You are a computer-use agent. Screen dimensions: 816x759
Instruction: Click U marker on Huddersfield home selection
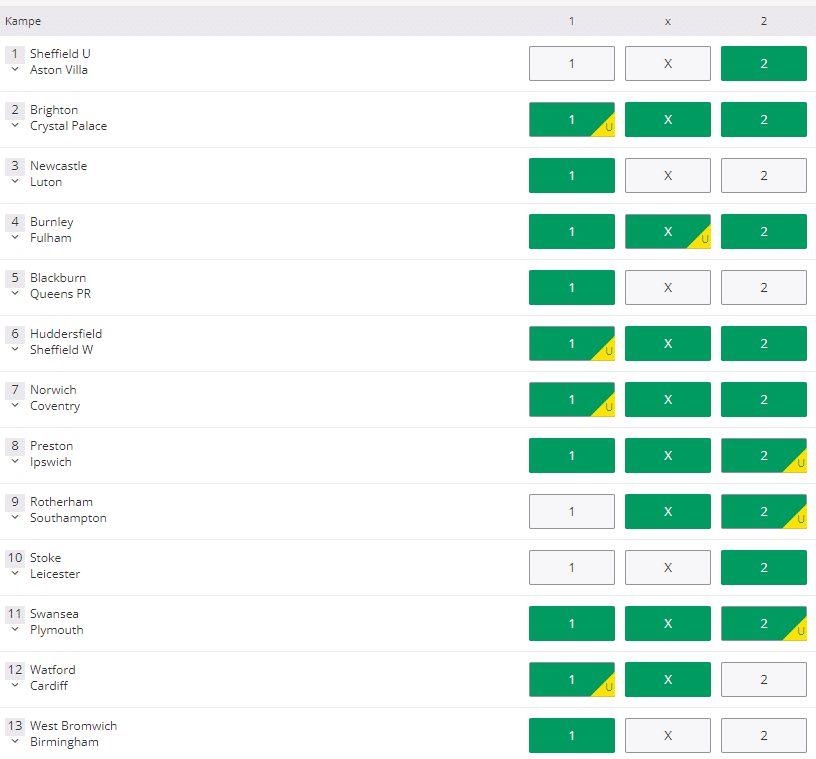click(x=608, y=352)
